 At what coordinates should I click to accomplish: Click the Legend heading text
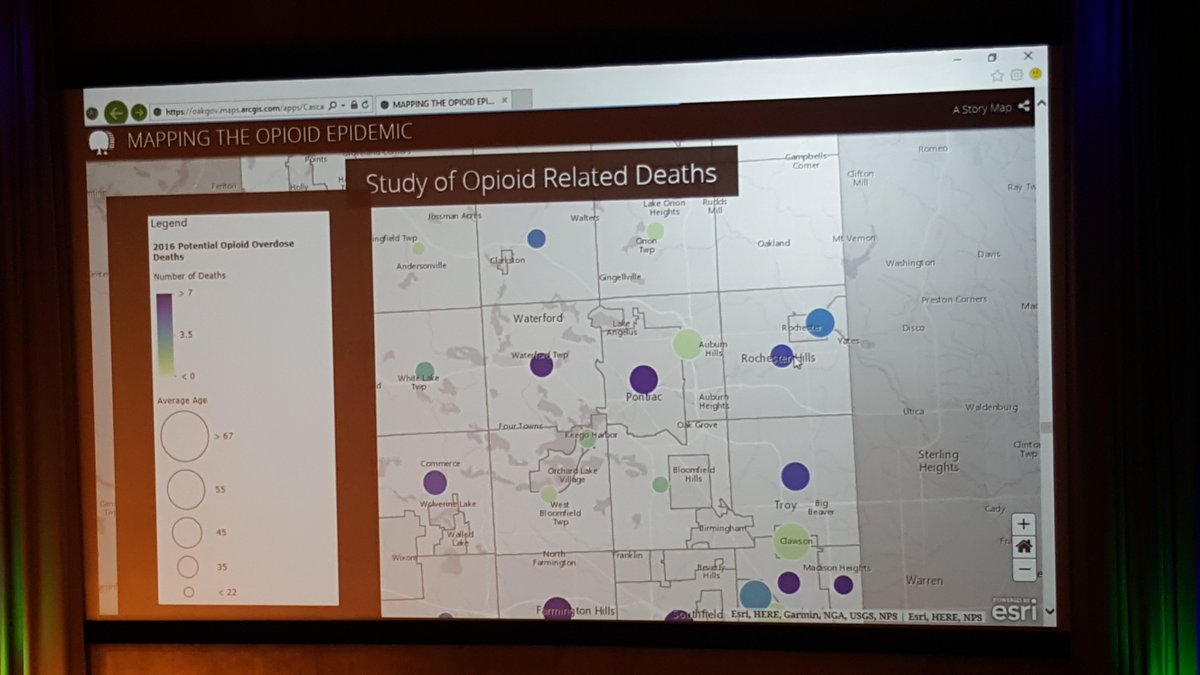[169, 224]
